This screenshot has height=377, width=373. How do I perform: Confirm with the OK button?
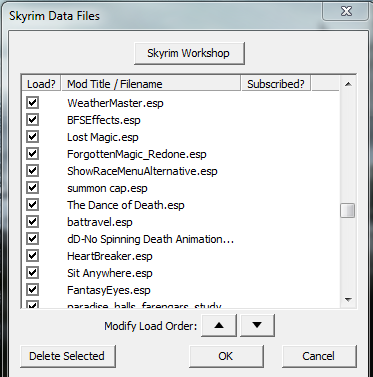coord(226,356)
